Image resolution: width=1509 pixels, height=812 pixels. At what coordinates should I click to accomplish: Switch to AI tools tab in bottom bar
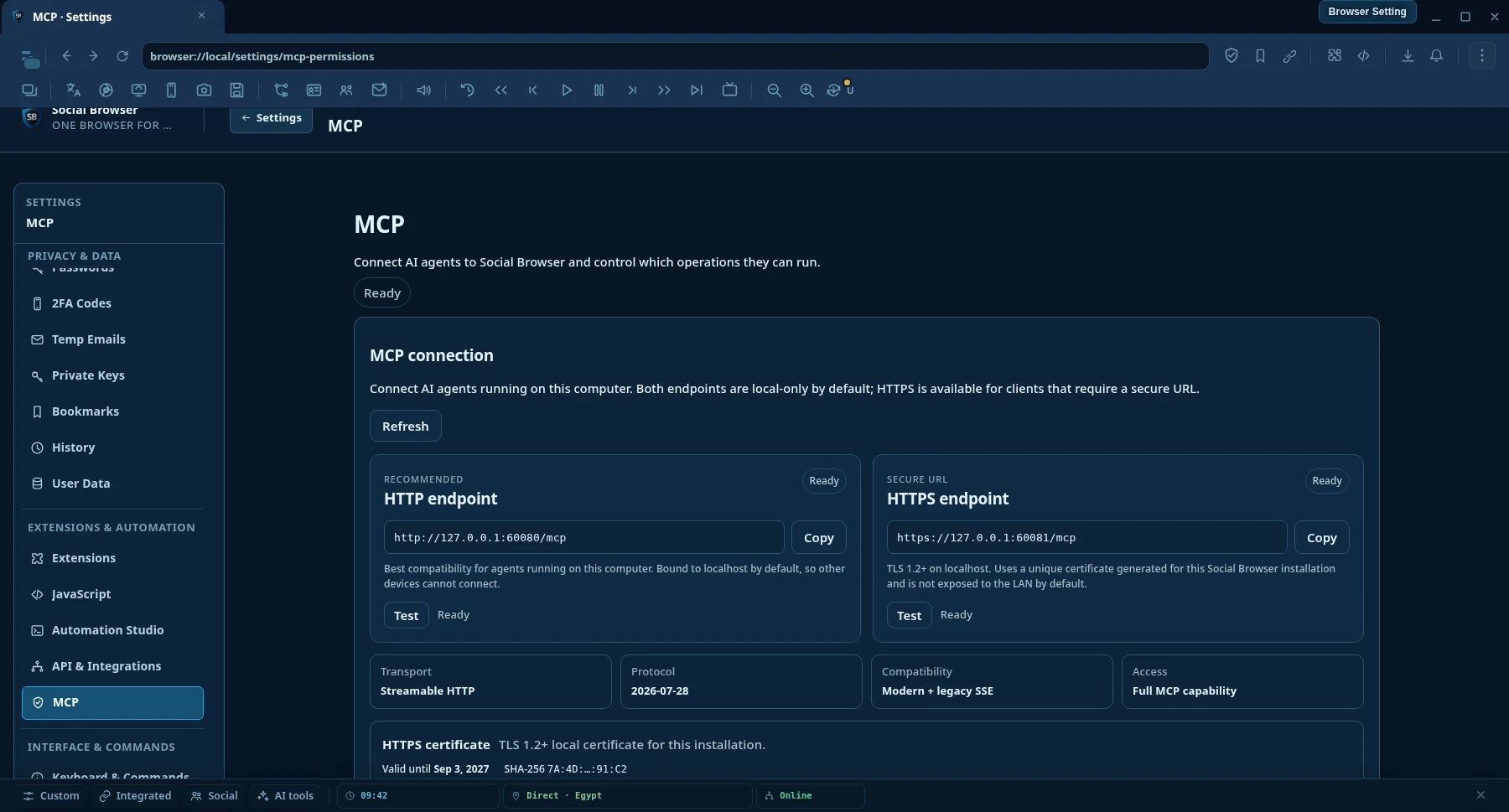[286, 796]
